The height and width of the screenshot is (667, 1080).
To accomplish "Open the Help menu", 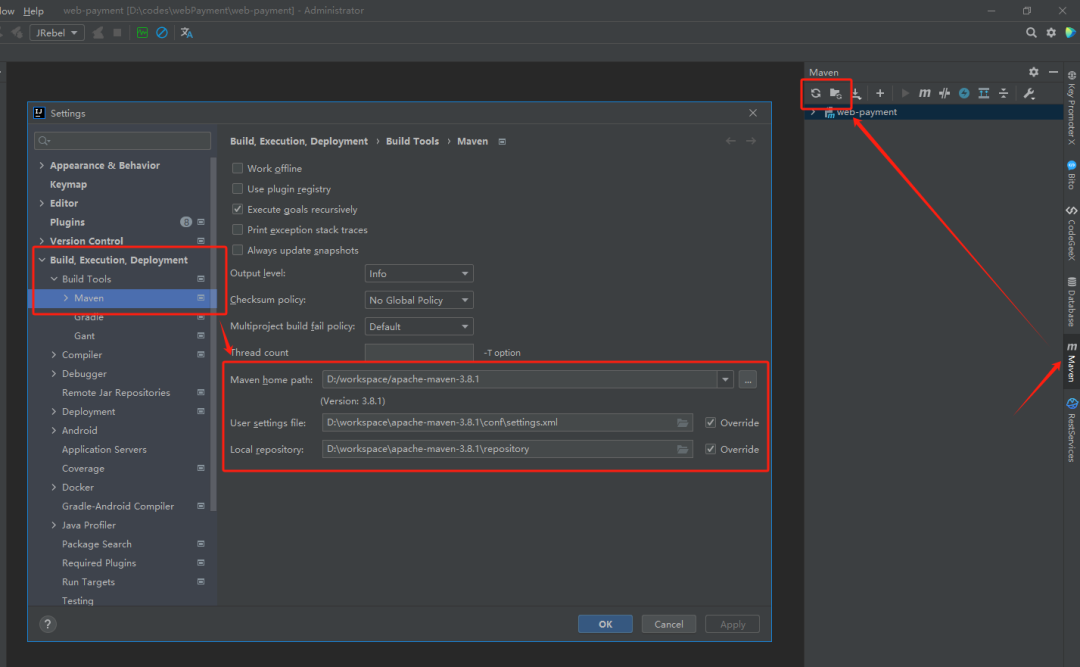I will [33, 10].
